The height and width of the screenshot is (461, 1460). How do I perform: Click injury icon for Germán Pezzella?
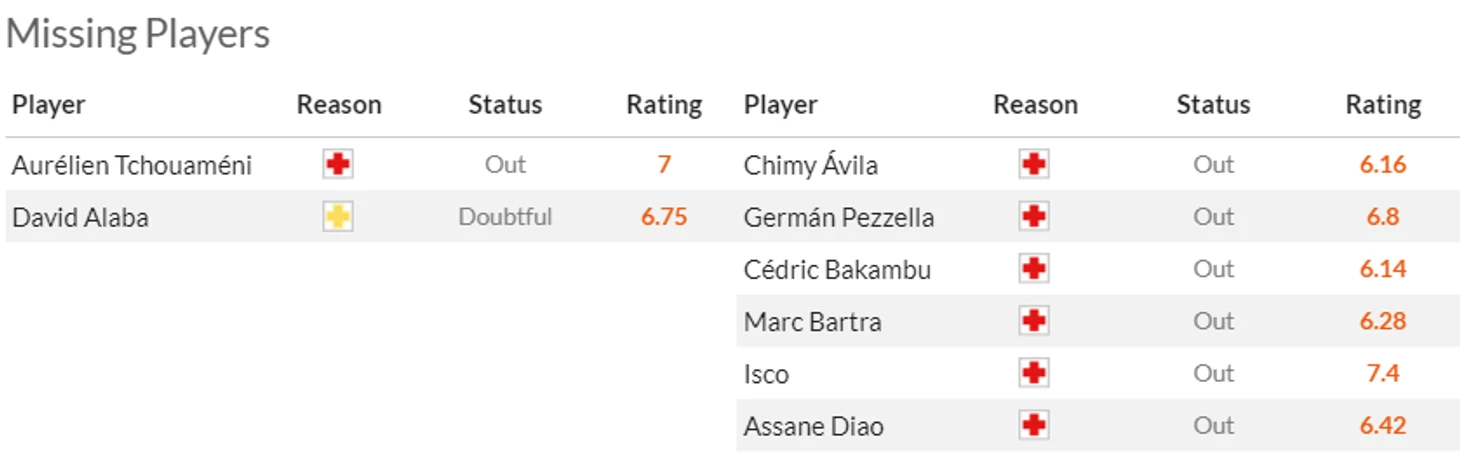[1034, 217]
